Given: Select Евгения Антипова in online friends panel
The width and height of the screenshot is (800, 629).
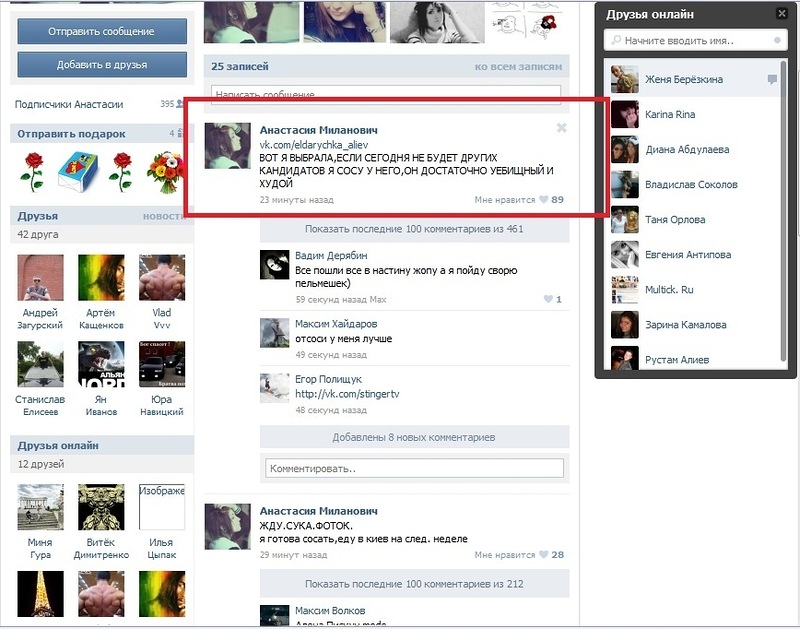Looking at the screenshot, I should tap(693, 255).
